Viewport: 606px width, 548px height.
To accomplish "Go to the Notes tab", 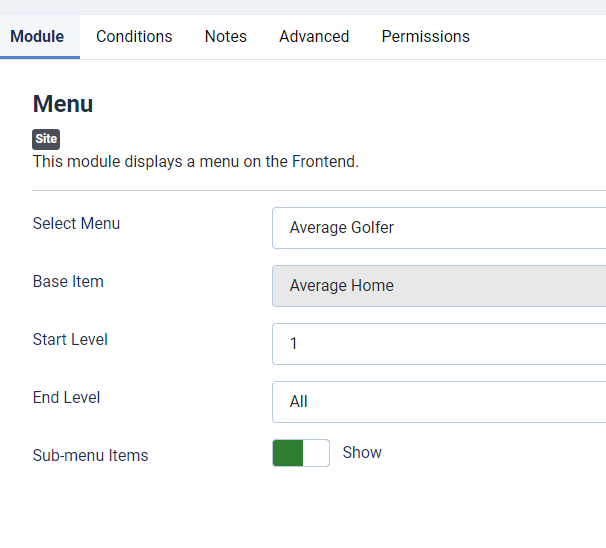I will tap(226, 37).
